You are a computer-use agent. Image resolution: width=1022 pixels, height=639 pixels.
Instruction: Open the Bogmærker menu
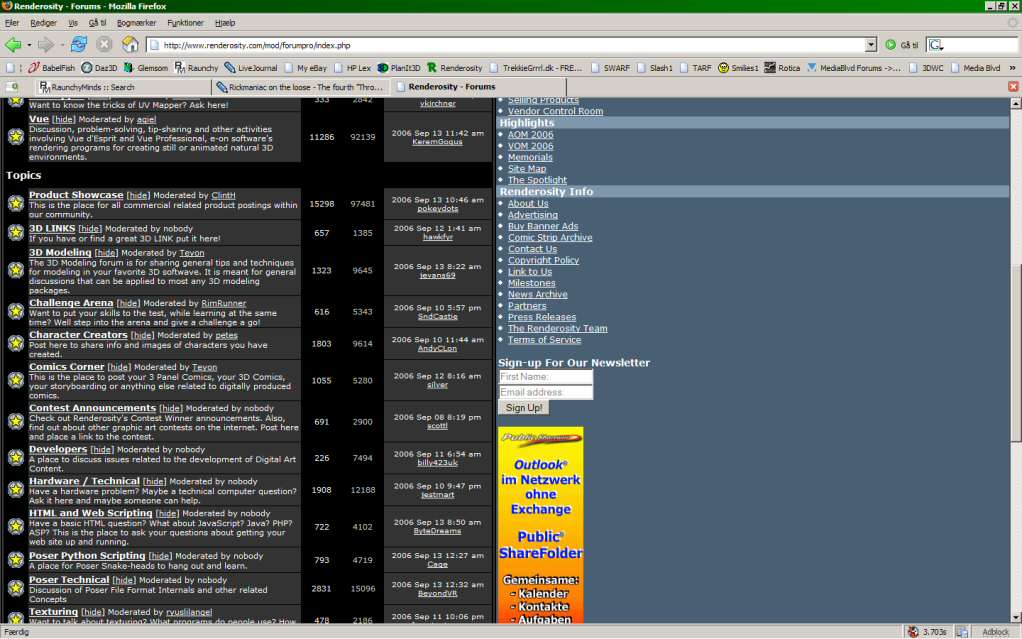coord(136,22)
